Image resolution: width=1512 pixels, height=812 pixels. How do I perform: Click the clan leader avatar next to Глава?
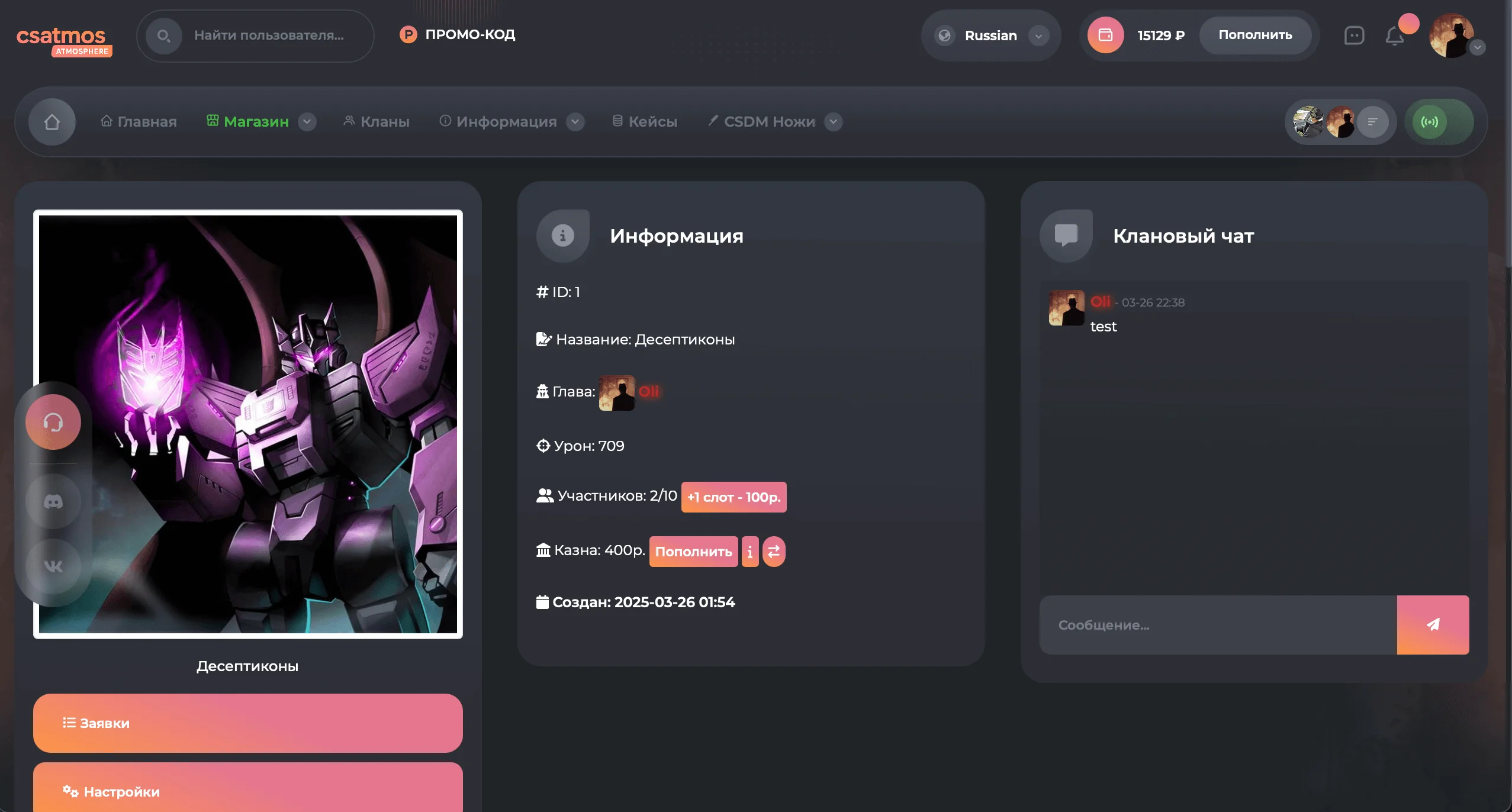click(617, 393)
